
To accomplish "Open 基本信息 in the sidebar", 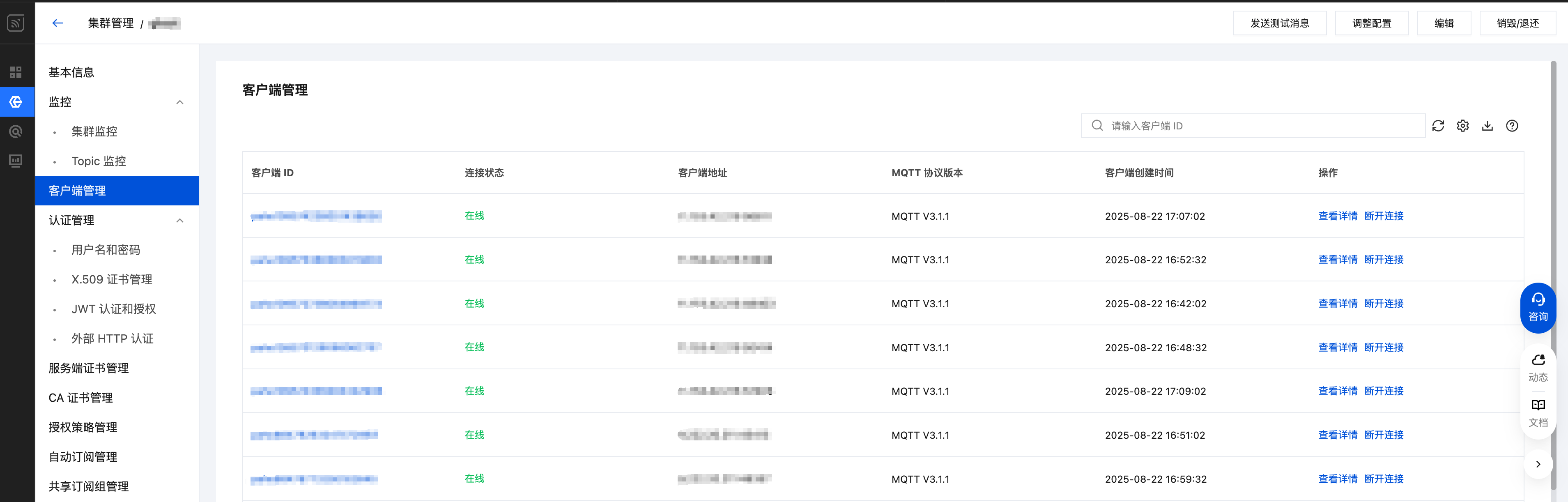I will coord(71,72).
